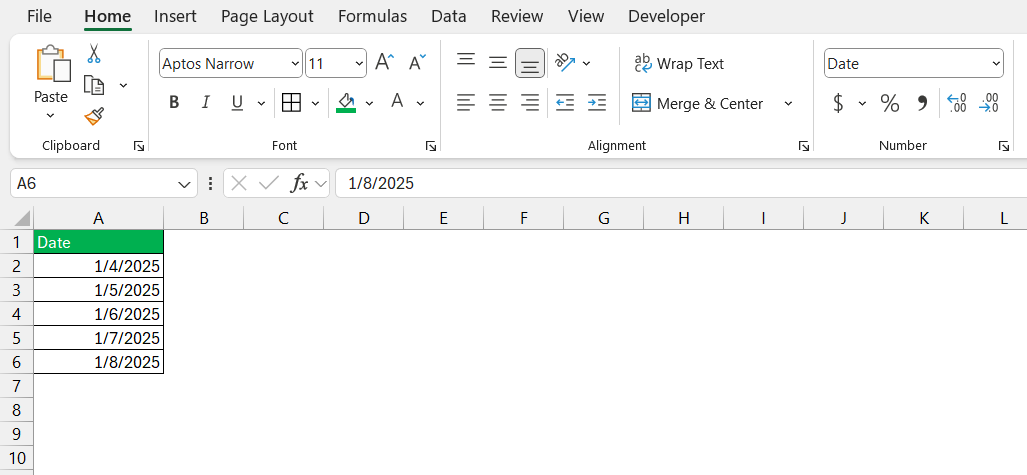Open Insert Function fx dialog
Screen dimensions: 1027x475
(x=299, y=183)
